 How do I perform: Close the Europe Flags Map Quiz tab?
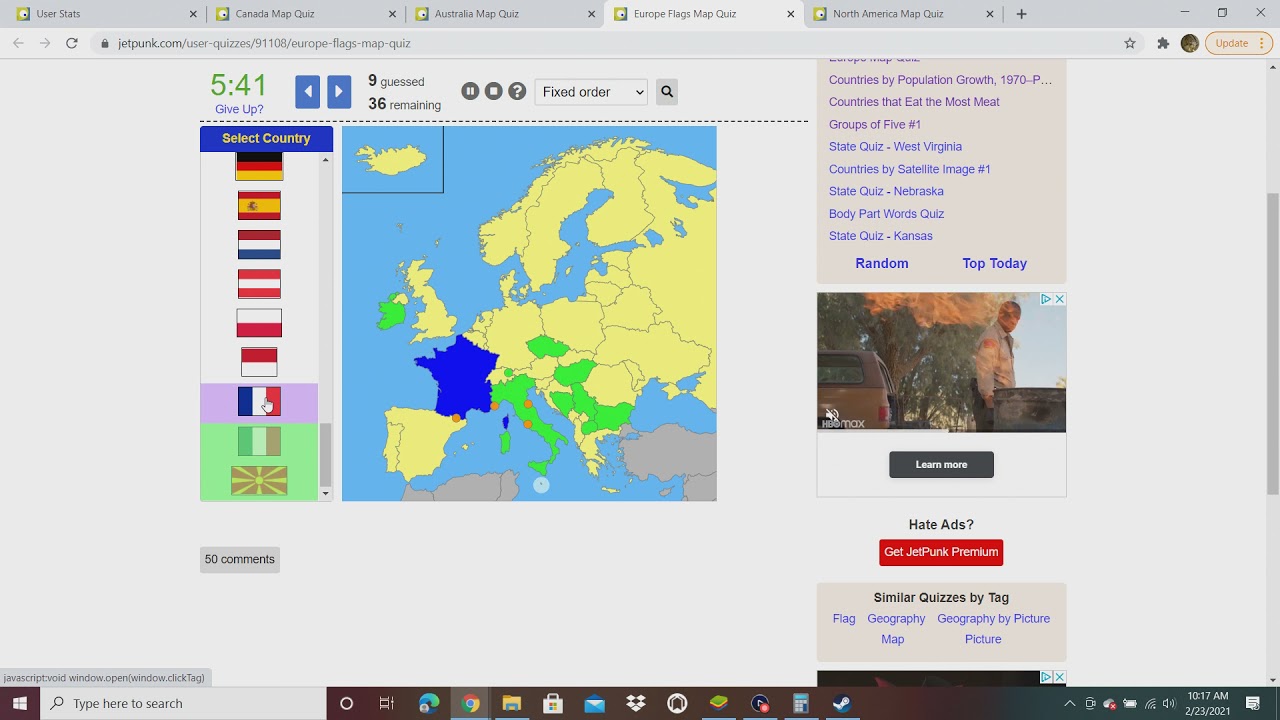click(791, 14)
